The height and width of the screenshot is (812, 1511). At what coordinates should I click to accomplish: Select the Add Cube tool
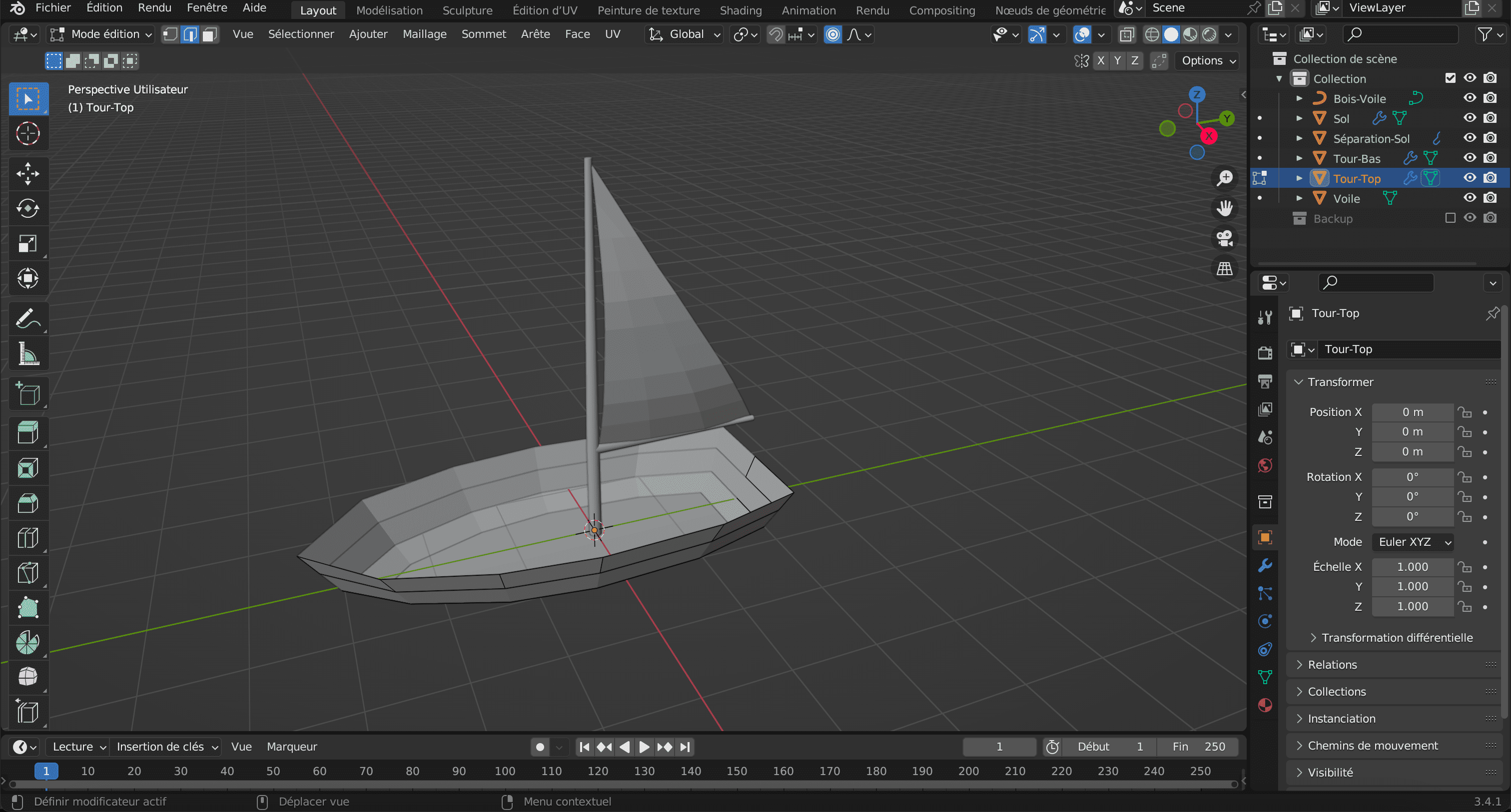[x=28, y=394]
